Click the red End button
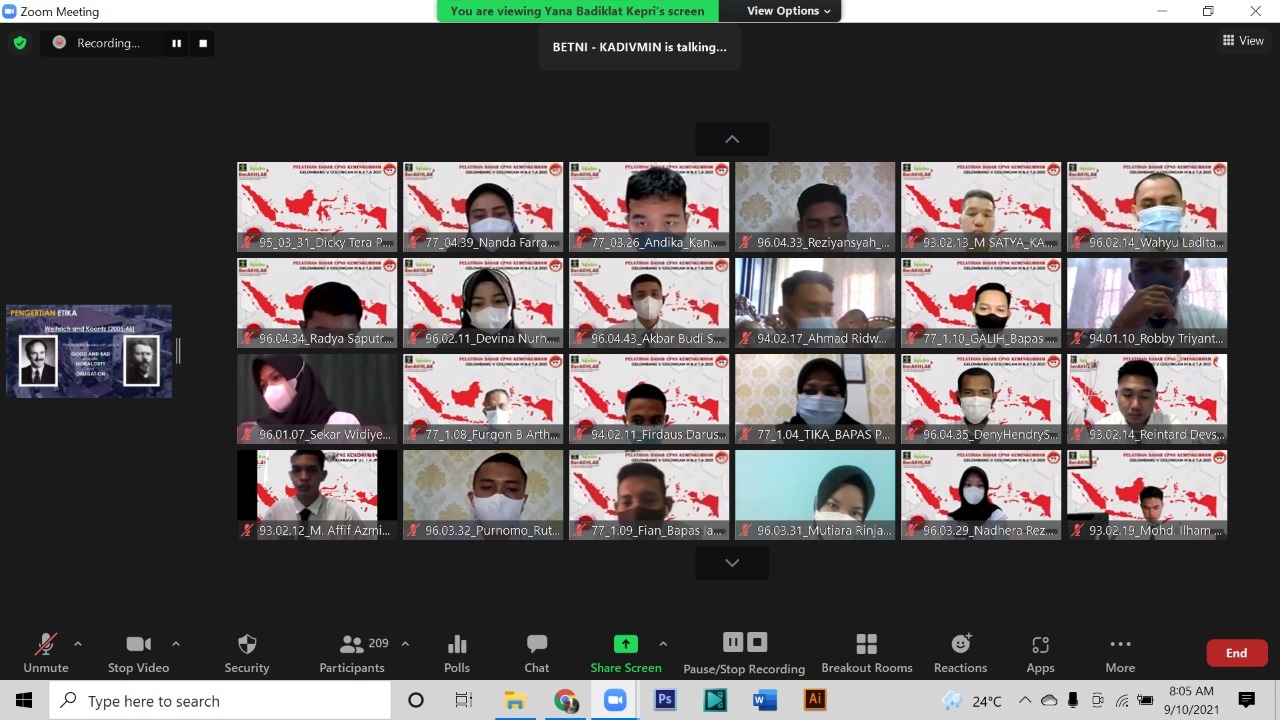Image resolution: width=1280 pixels, height=720 pixels. (x=1237, y=653)
